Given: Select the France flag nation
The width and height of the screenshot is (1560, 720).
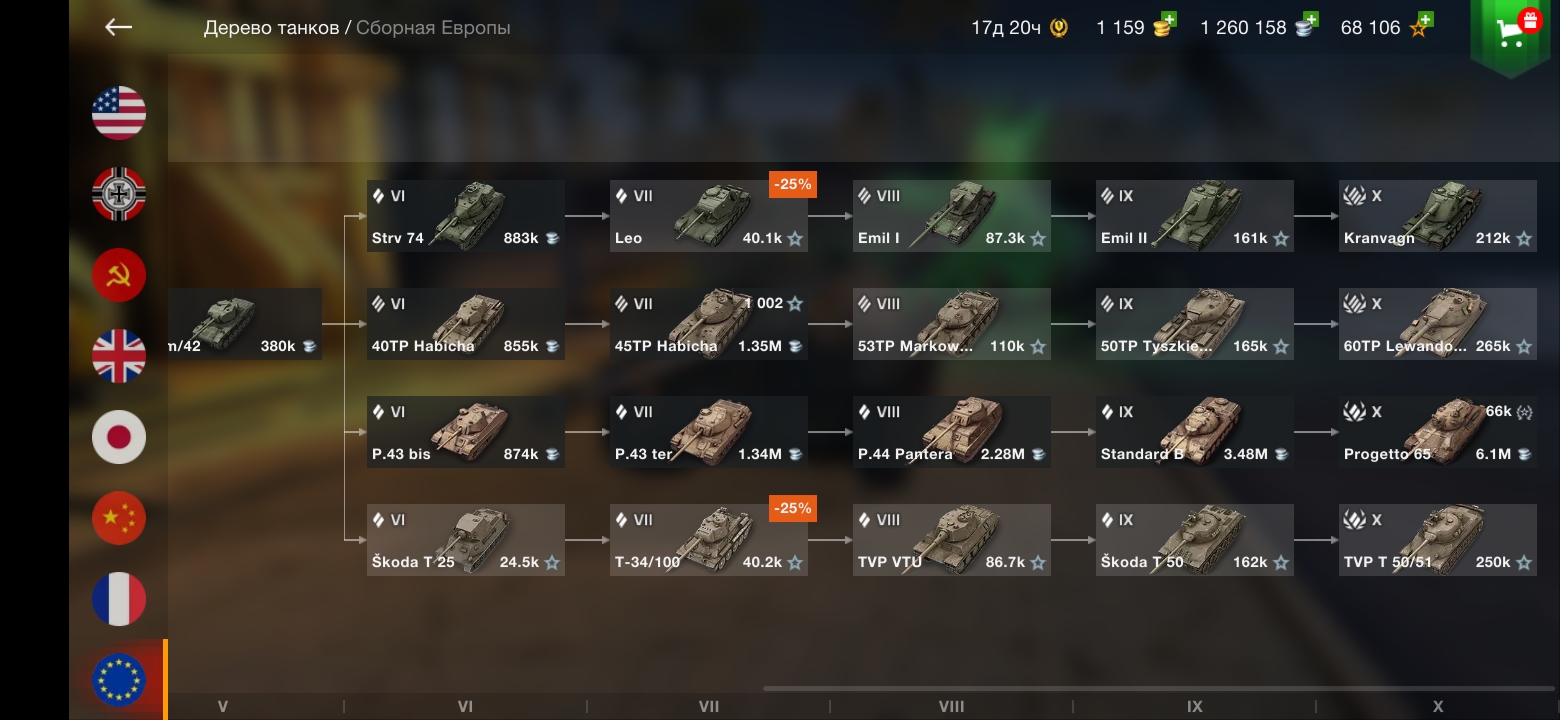Looking at the screenshot, I should 119,599.
